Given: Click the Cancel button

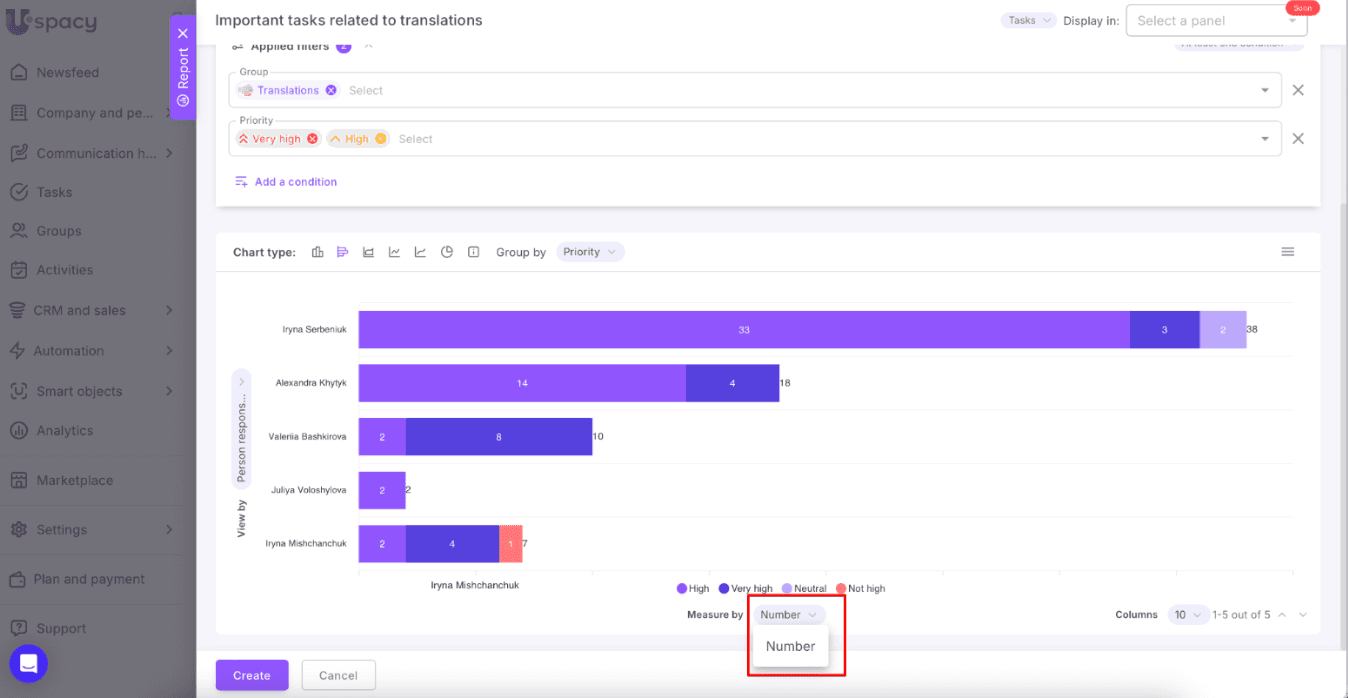Looking at the screenshot, I should tap(338, 676).
